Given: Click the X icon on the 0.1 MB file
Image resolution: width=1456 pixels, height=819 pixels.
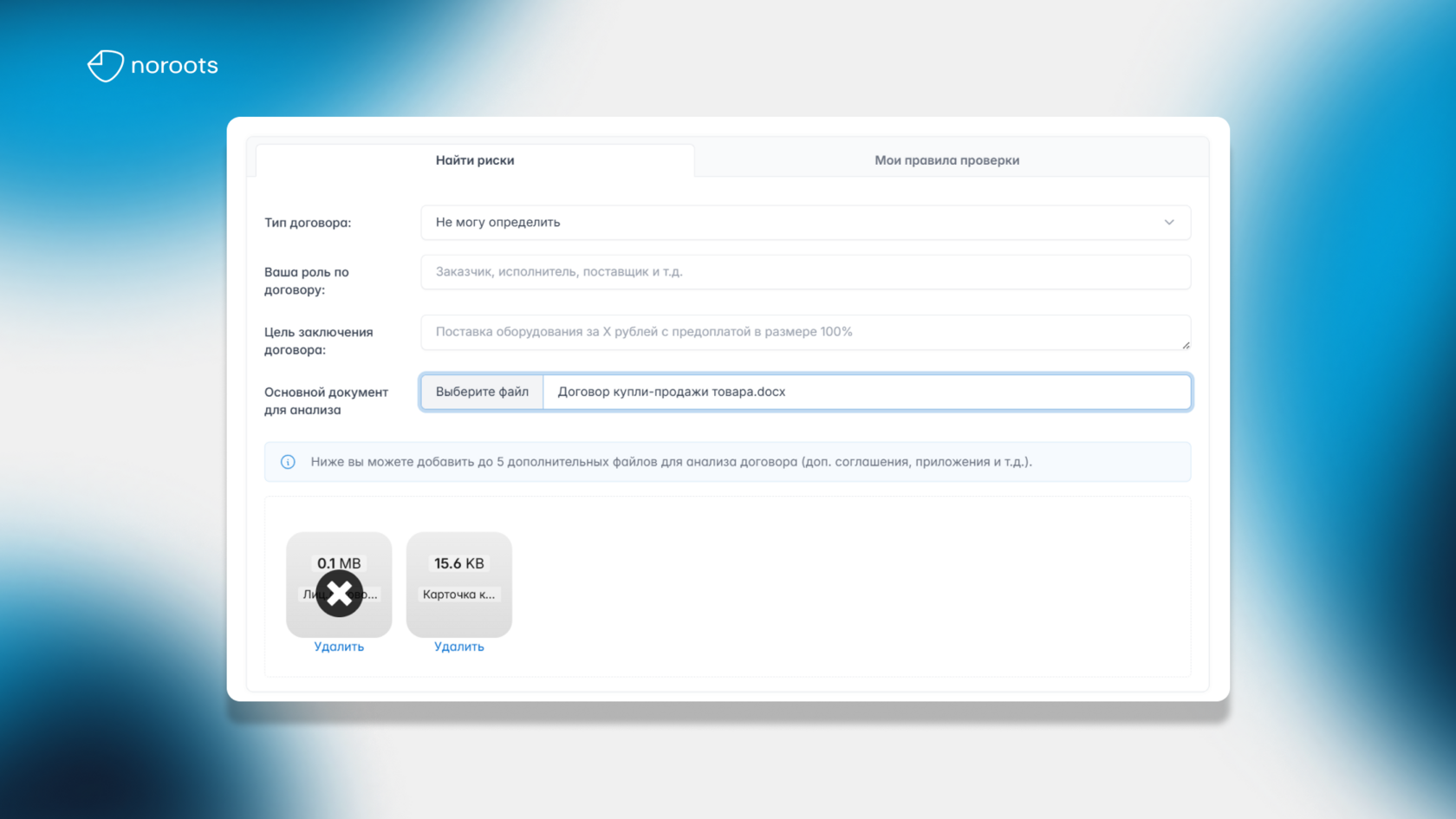Looking at the screenshot, I should point(339,594).
